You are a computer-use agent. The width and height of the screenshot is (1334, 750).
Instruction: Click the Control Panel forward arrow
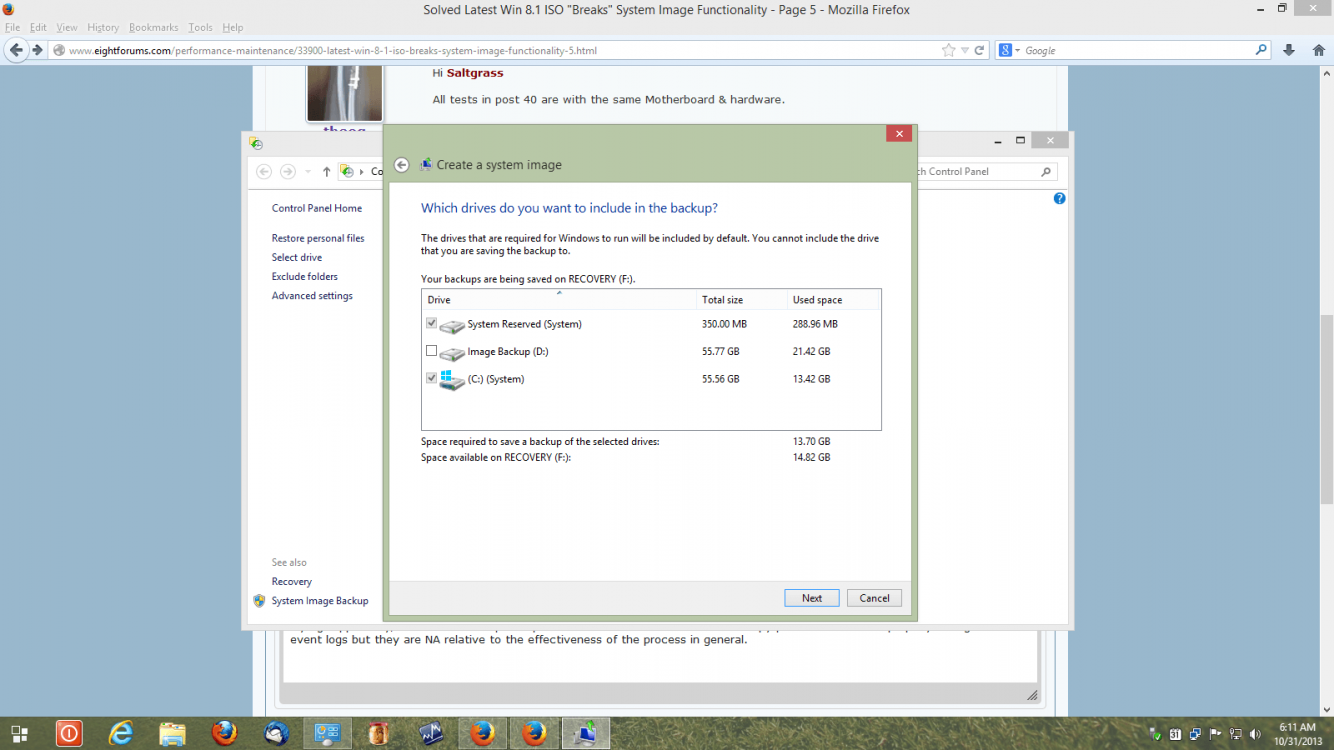(x=288, y=171)
